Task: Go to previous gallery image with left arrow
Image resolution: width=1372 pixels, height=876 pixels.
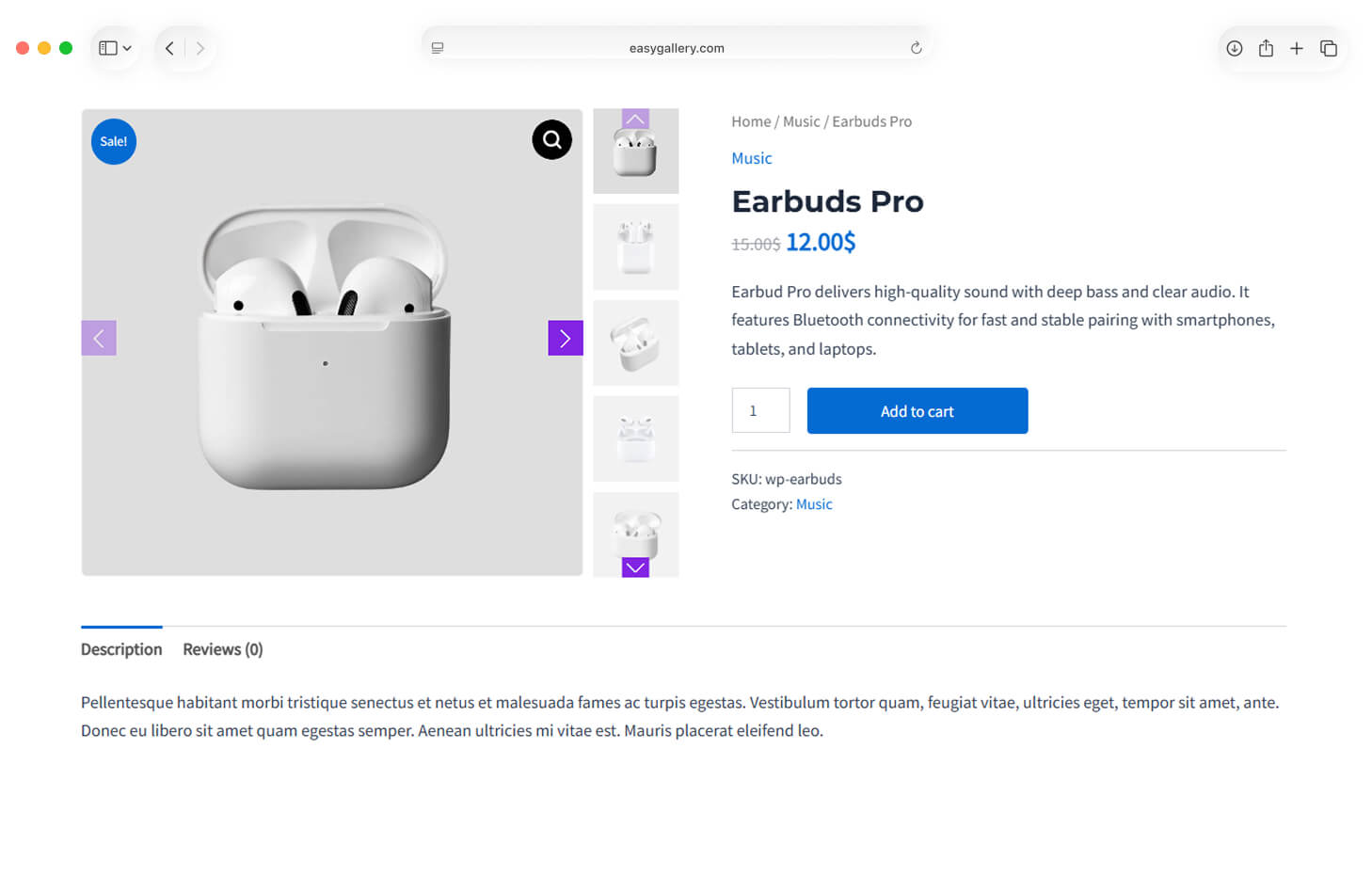Action: tap(99, 339)
